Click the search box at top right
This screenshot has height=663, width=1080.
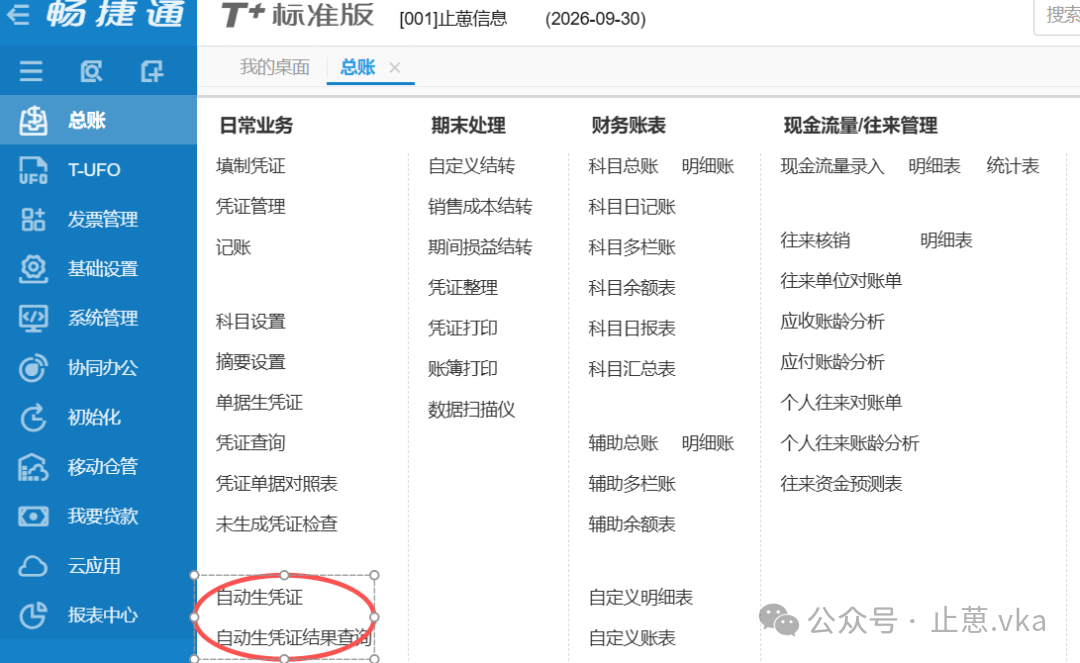tap(1057, 15)
